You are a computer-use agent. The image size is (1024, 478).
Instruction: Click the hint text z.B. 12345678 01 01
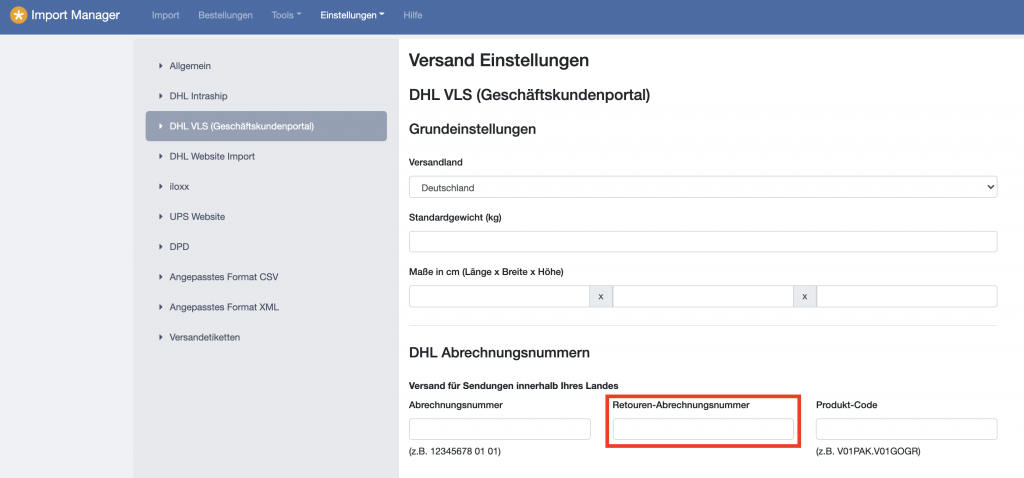click(x=455, y=451)
